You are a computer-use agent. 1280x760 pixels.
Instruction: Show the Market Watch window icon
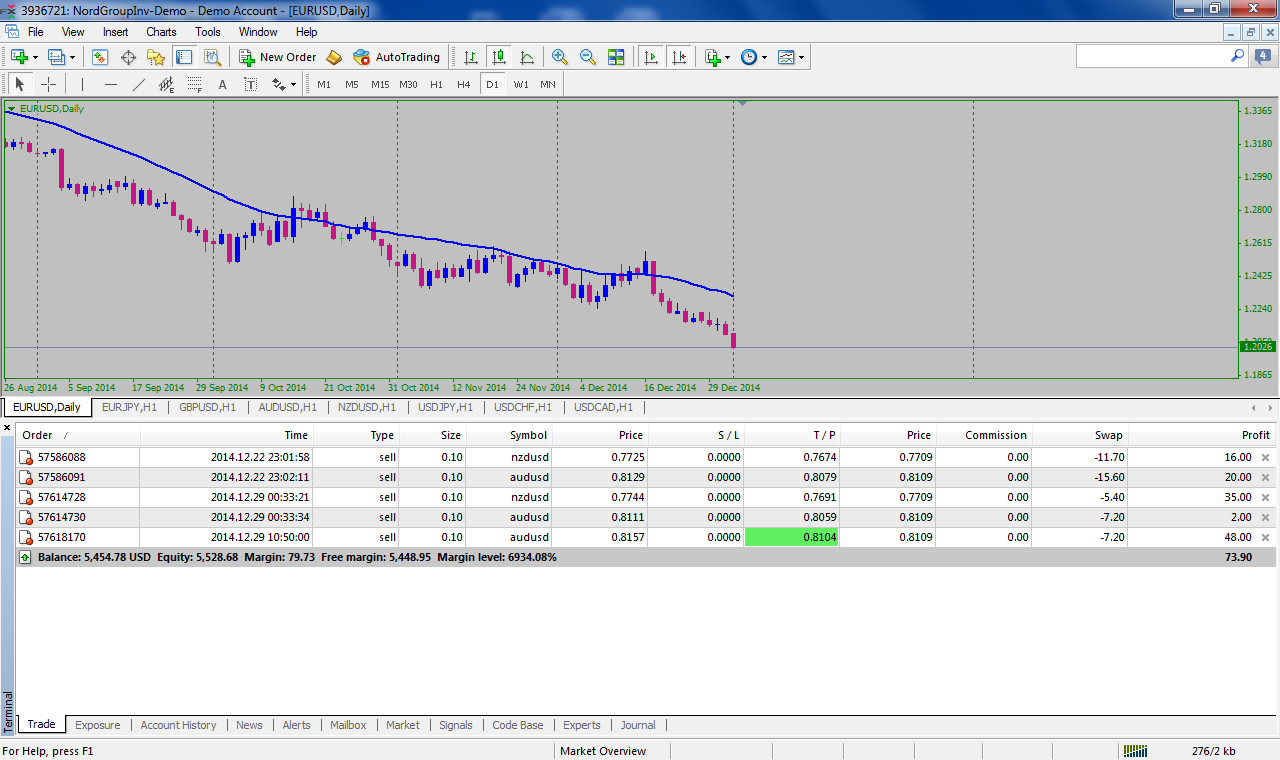pyautogui.click(x=100, y=57)
